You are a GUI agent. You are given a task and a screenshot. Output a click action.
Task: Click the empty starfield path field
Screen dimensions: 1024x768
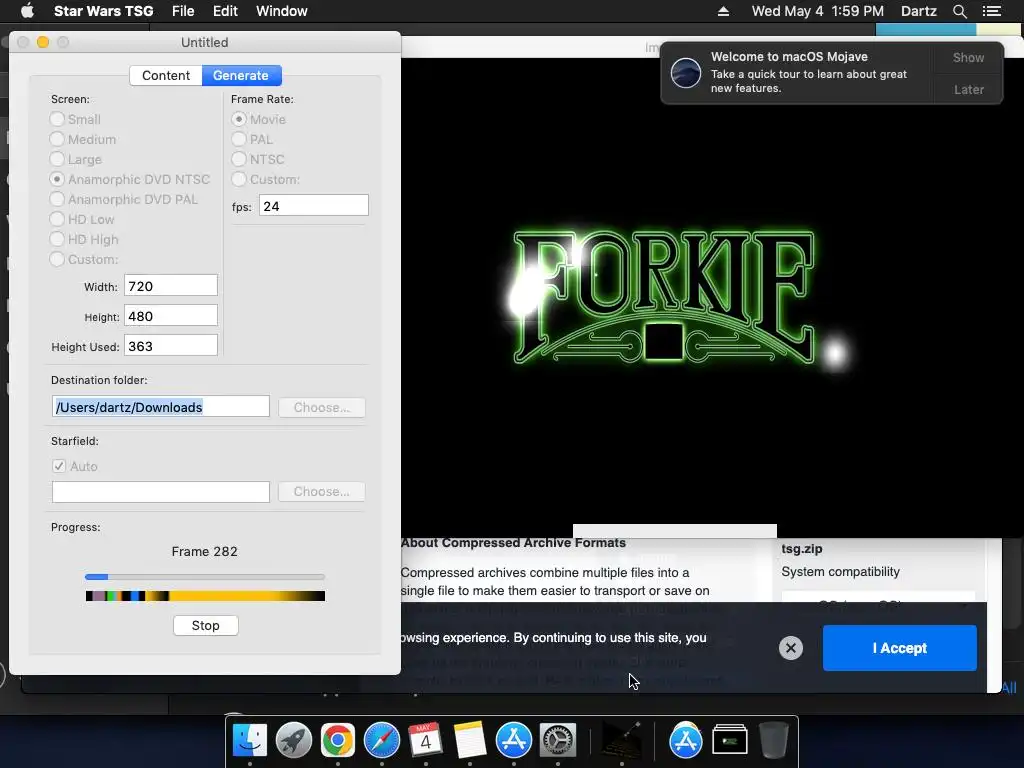coord(161,492)
